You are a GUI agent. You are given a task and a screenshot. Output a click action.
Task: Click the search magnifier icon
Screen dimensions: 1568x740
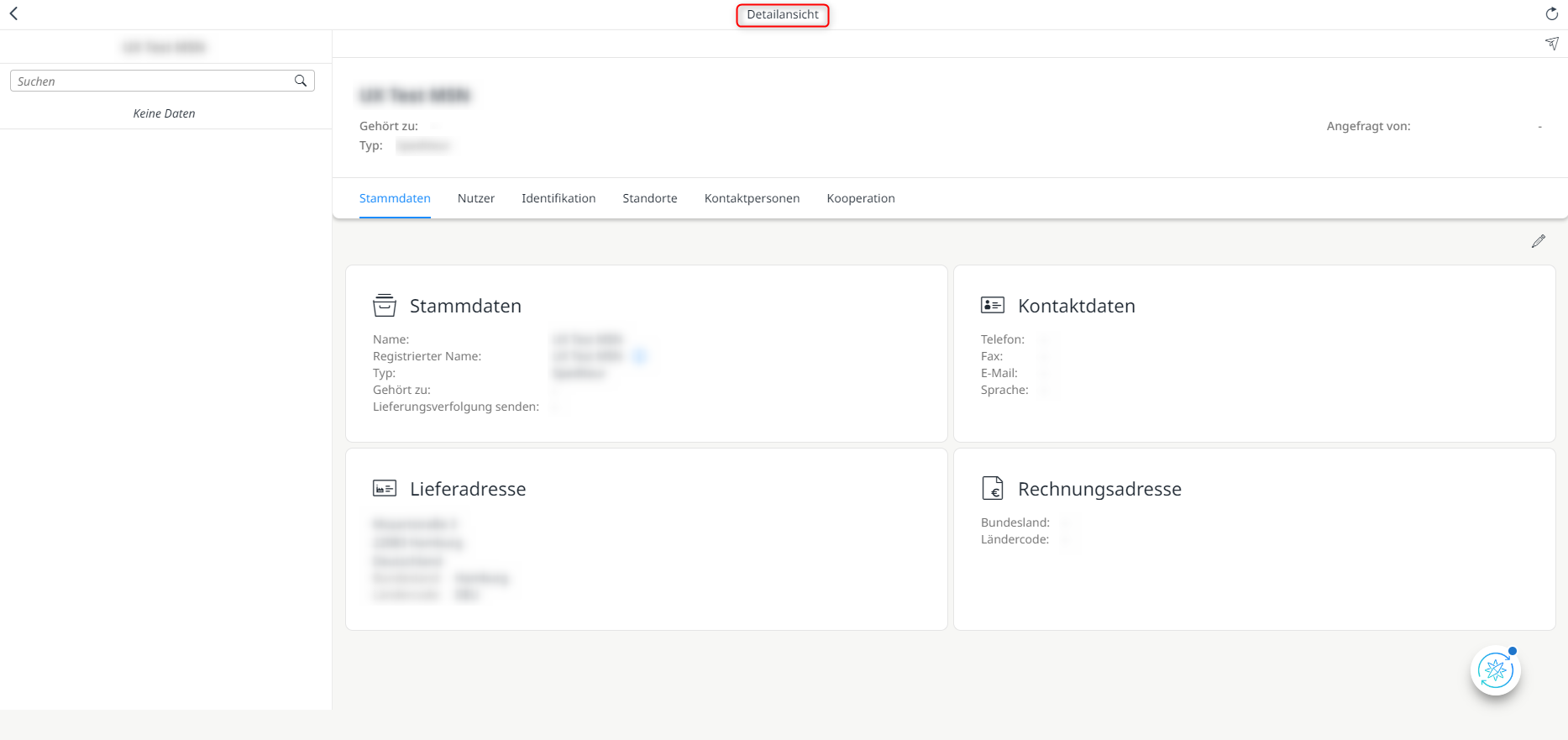[x=301, y=81]
